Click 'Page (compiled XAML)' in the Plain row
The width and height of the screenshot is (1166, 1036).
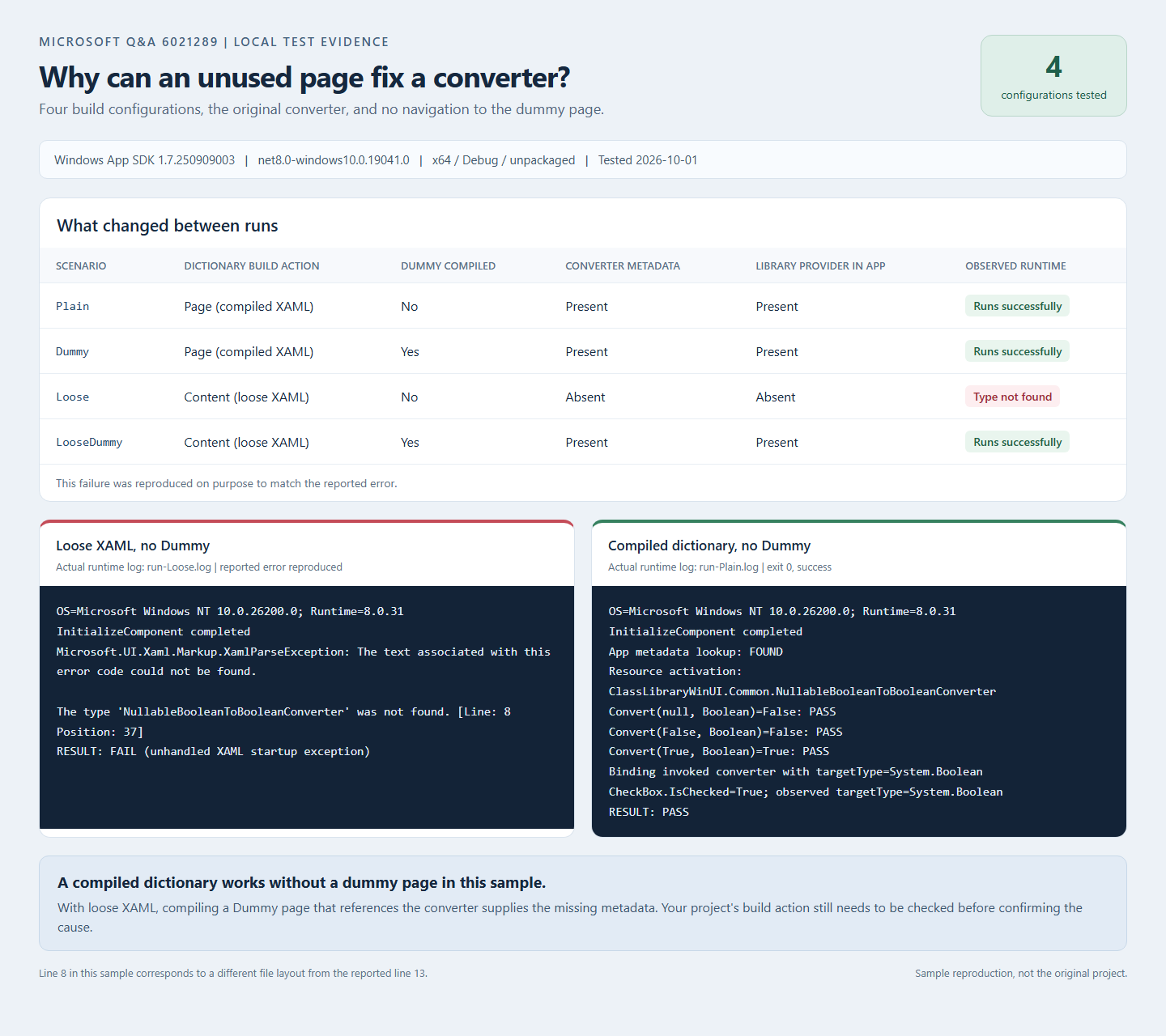pos(249,306)
